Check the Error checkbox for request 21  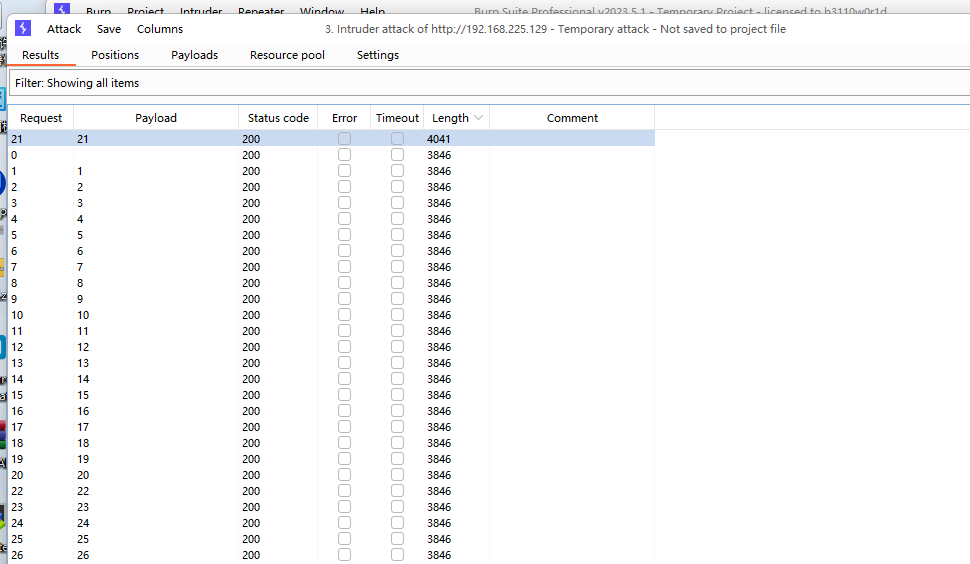[x=344, y=139]
